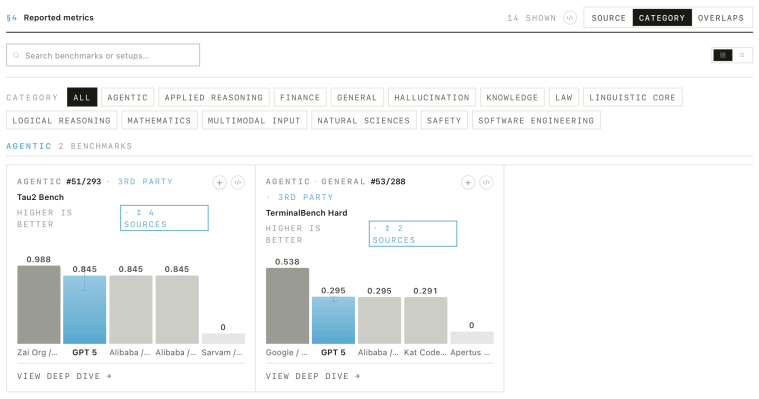
Task: Open embed code for Tau2 Bench card
Action: tap(238, 183)
